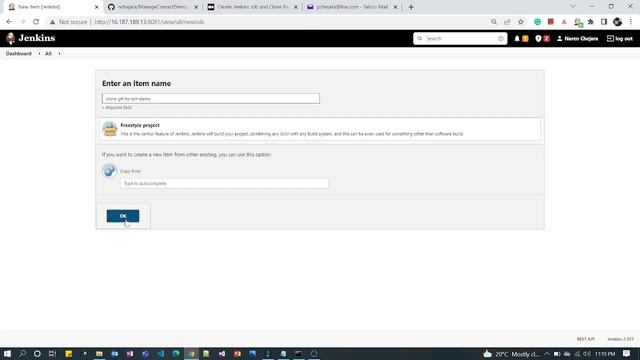
Task: Expand the Dashboard breadcrumb dropdown arrow
Action: tap(39, 53)
